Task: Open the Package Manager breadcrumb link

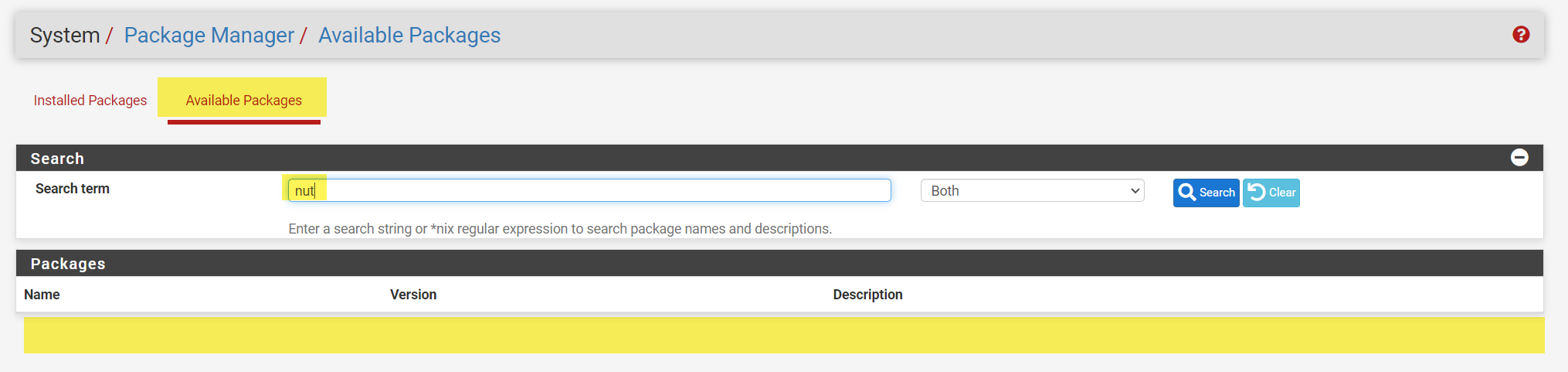Action: coord(209,36)
